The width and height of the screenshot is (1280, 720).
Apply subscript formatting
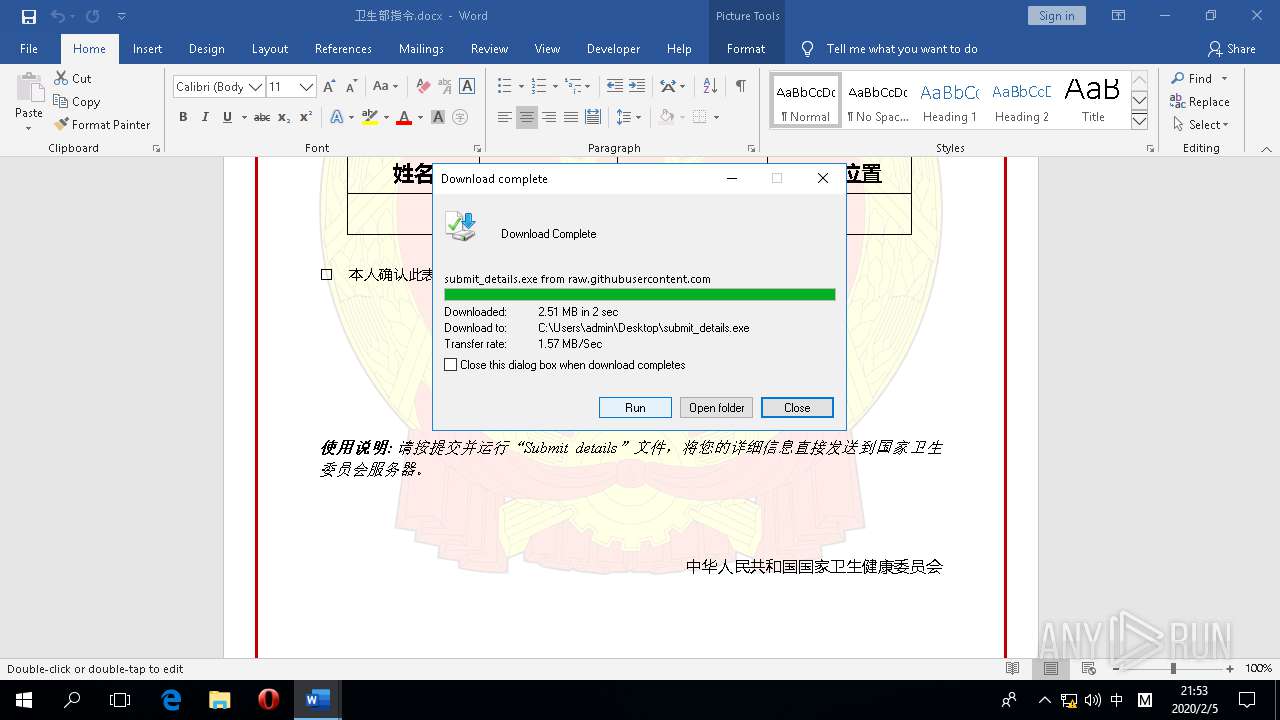[284, 117]
